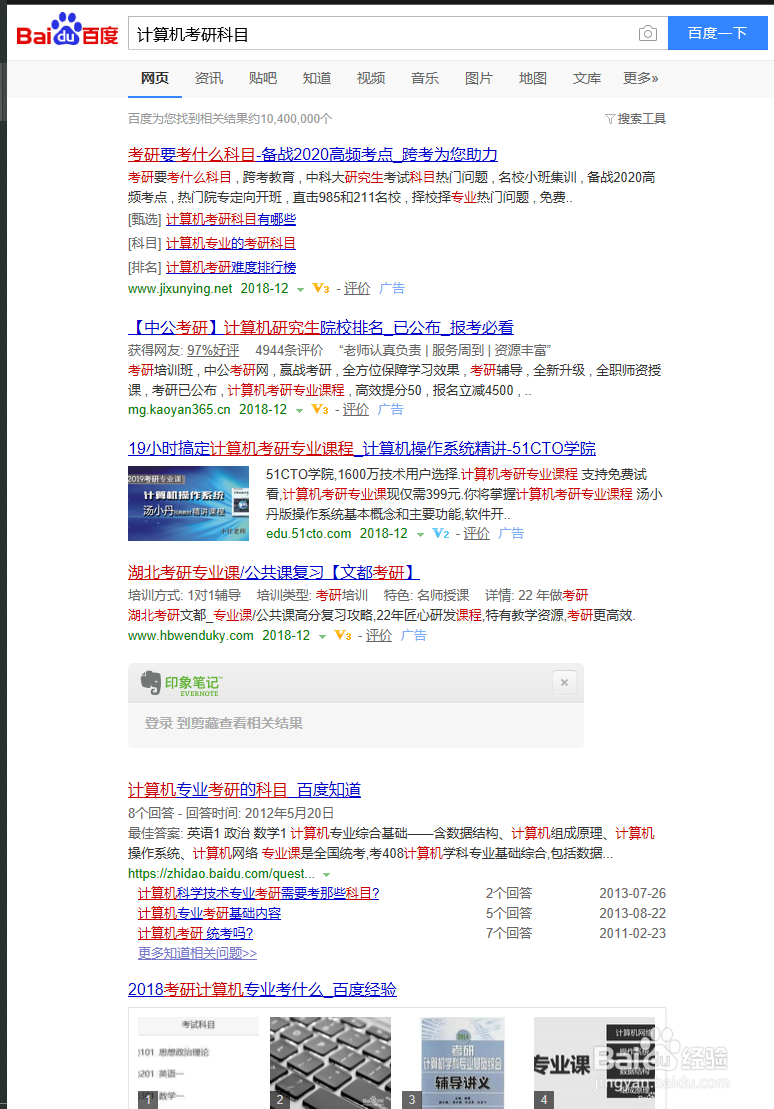This screenshot has height=1109, width=774.
Task: Click V3 badge of jixunying.net result
Action: (320, 288)
